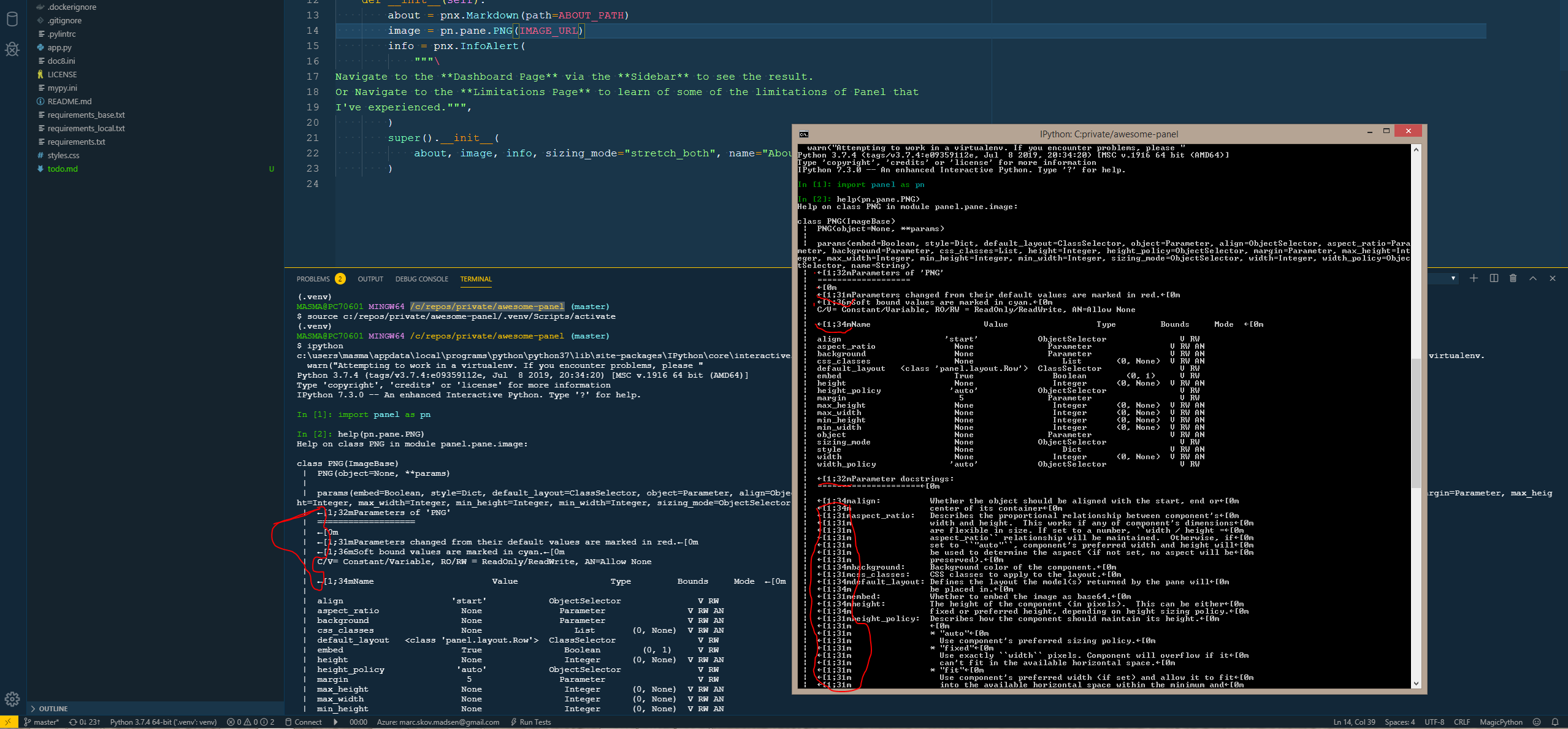This screenshot has width=1568, height=729.
Task: Change UTF-8 encoding in status bar
Action: (1434, 722)
